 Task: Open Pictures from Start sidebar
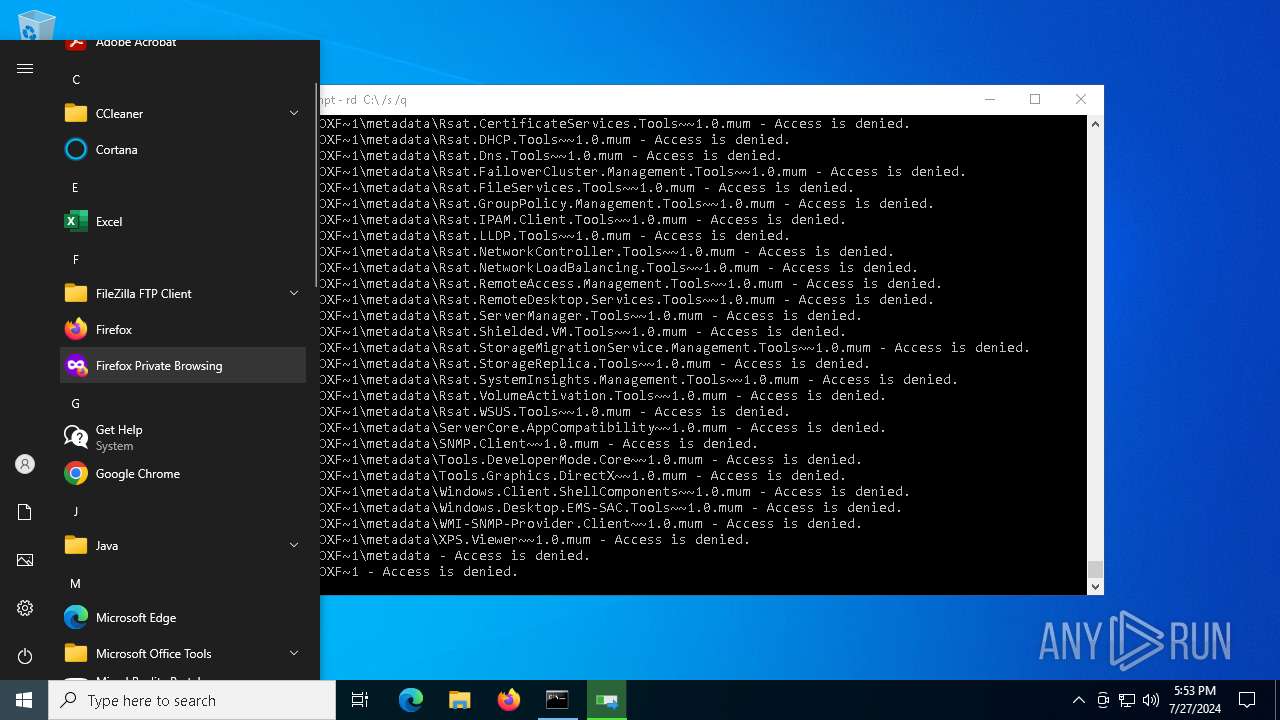pyautogui.click(x=25, y=560)
